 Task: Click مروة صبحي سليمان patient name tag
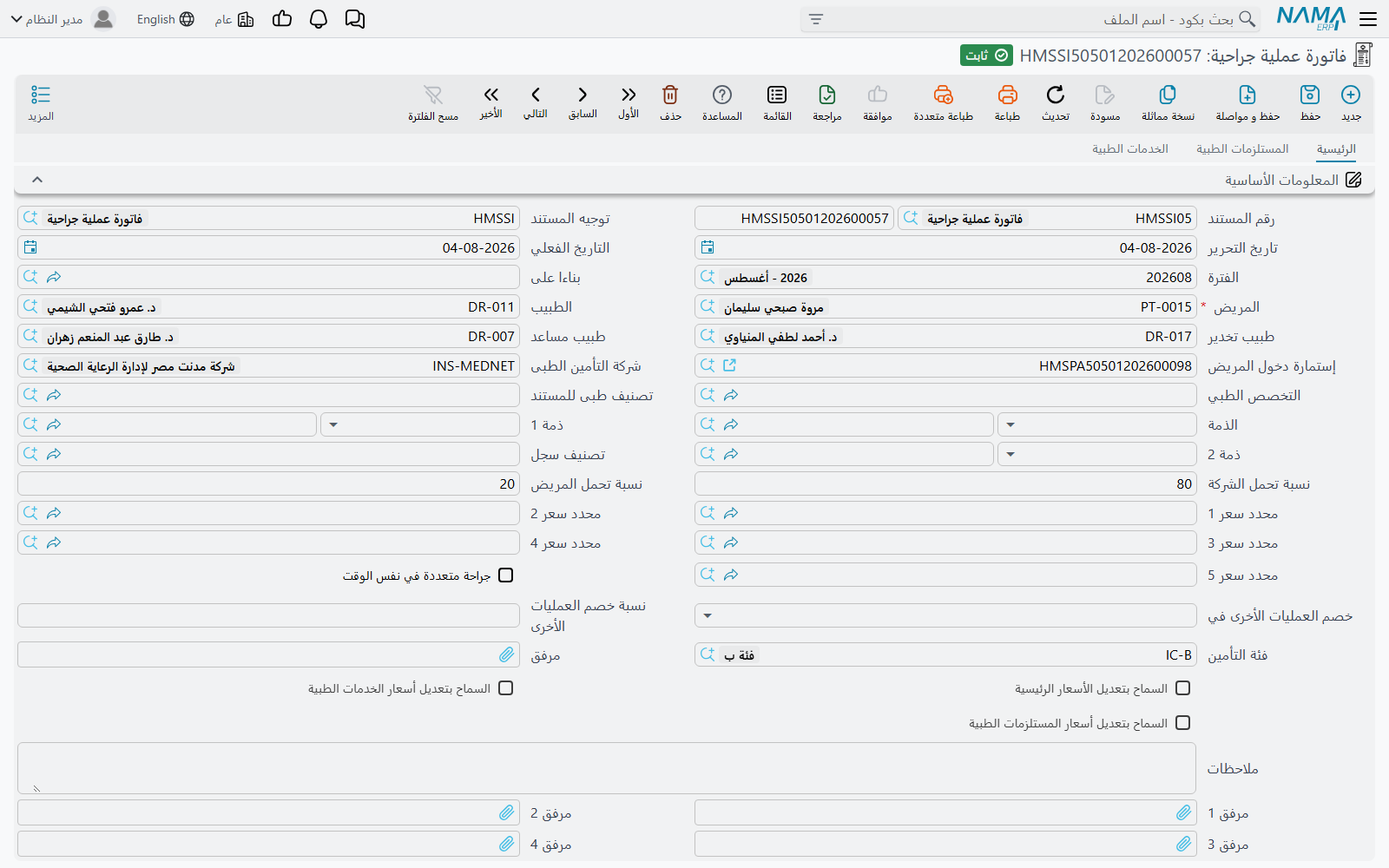[773, 307]
